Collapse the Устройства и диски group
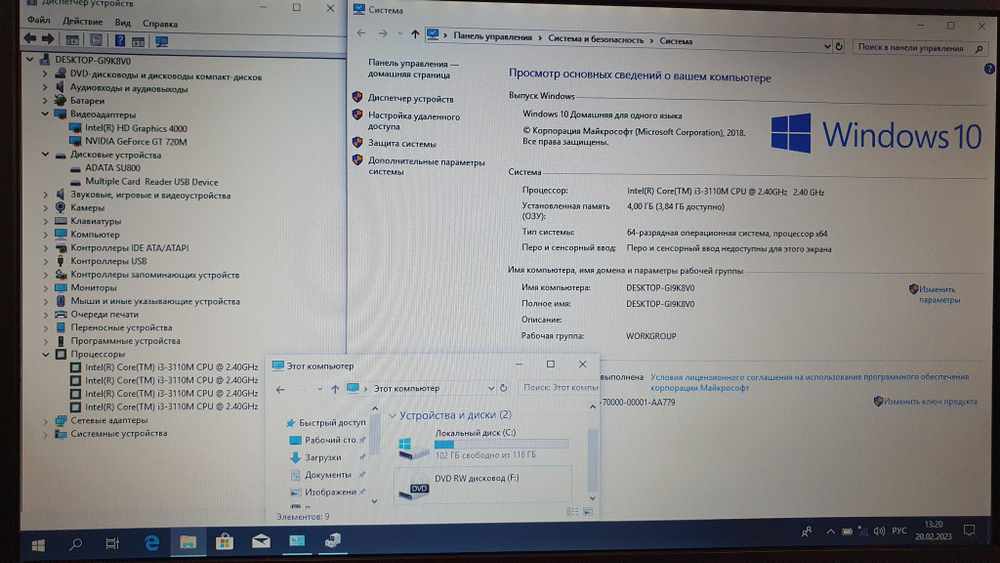 392,416
